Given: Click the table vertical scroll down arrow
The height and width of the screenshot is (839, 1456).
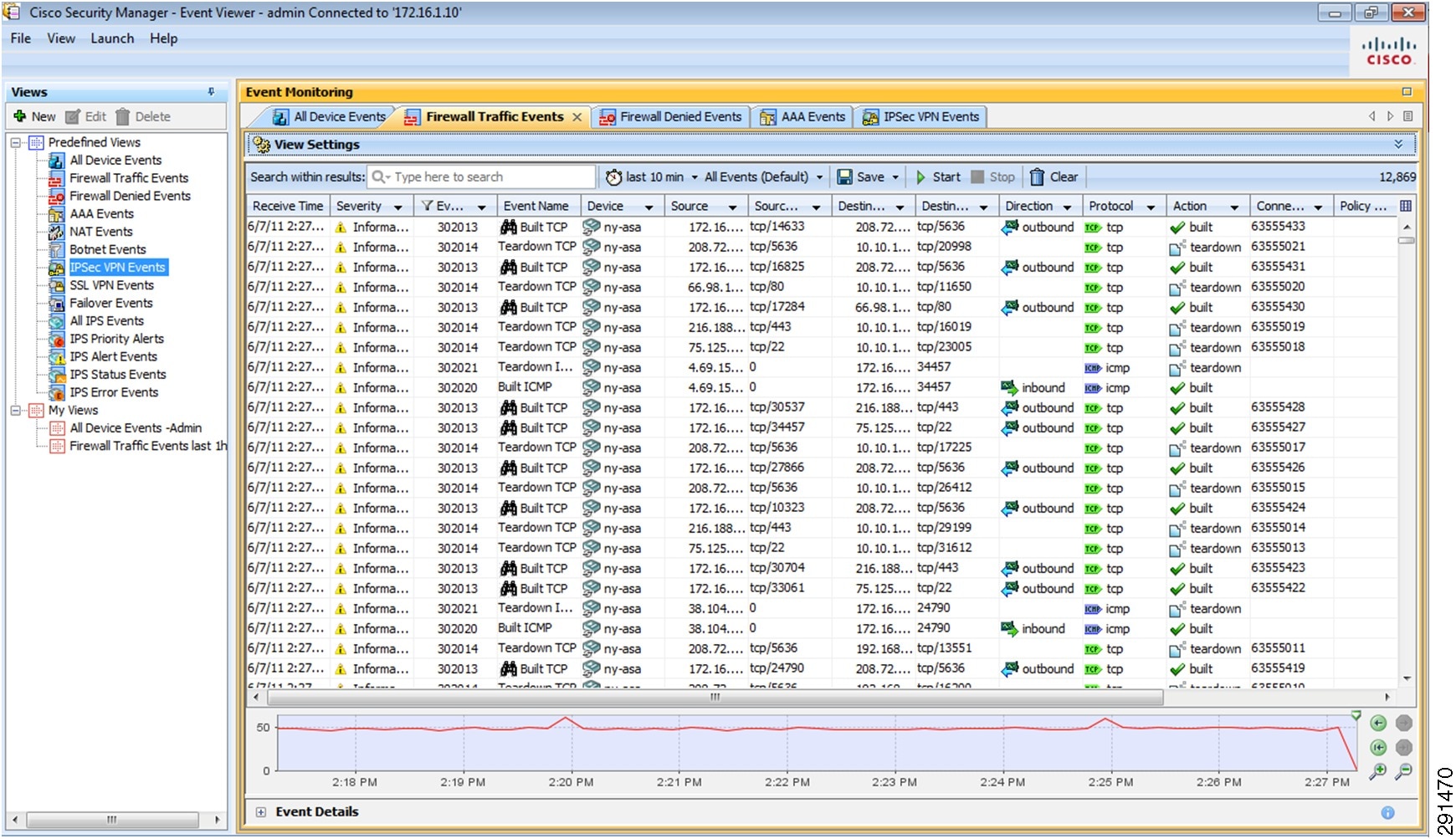Looking at the screenshot, I should [1407, 678].
